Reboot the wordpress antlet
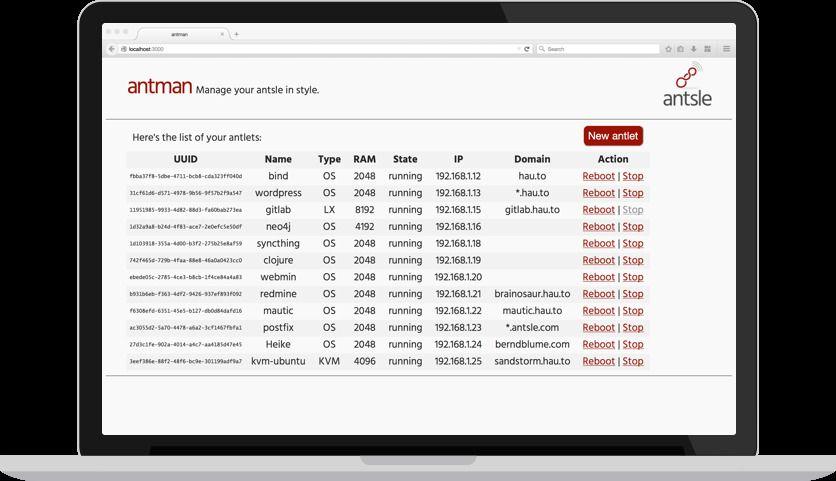 tap(598, 193)
